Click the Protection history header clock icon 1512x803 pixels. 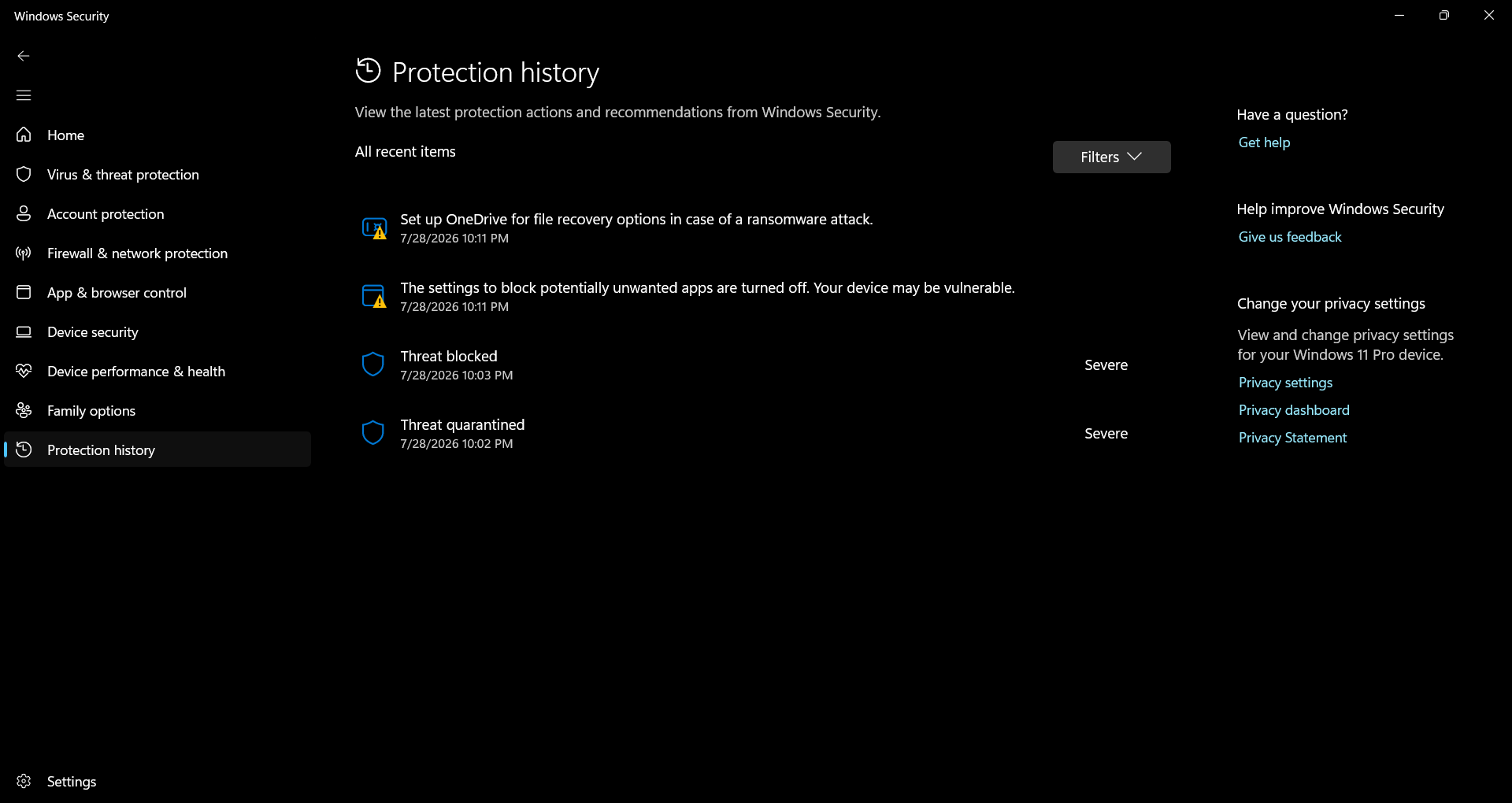click(x=368, y=71)
